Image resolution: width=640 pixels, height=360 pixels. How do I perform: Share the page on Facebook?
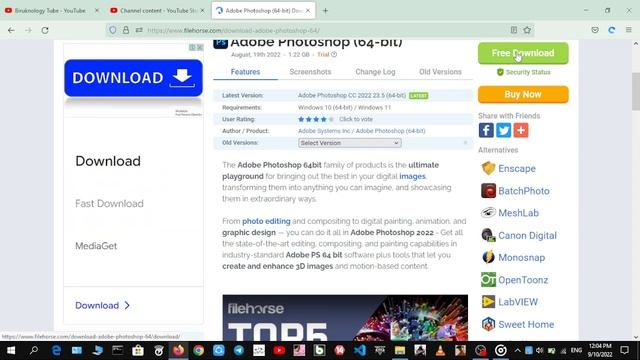point(486,130)
